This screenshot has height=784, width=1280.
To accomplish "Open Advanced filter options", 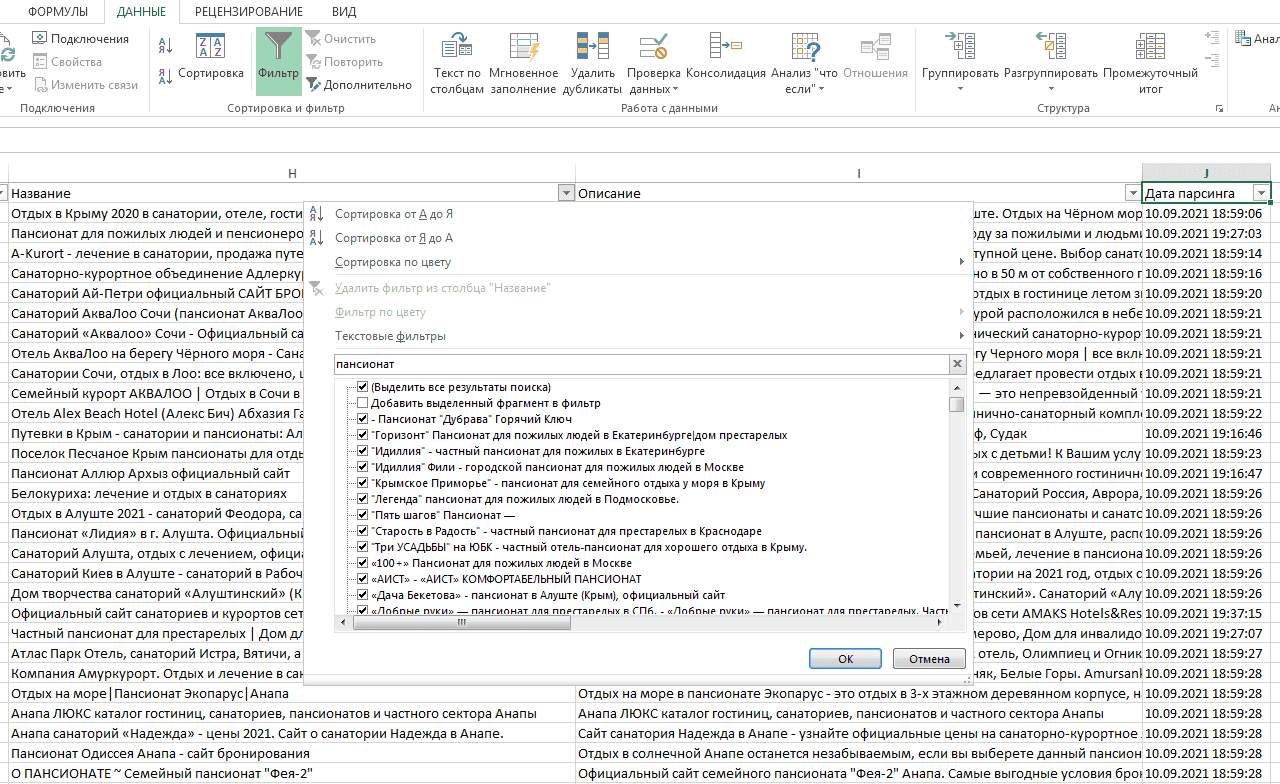I will 359,85.
